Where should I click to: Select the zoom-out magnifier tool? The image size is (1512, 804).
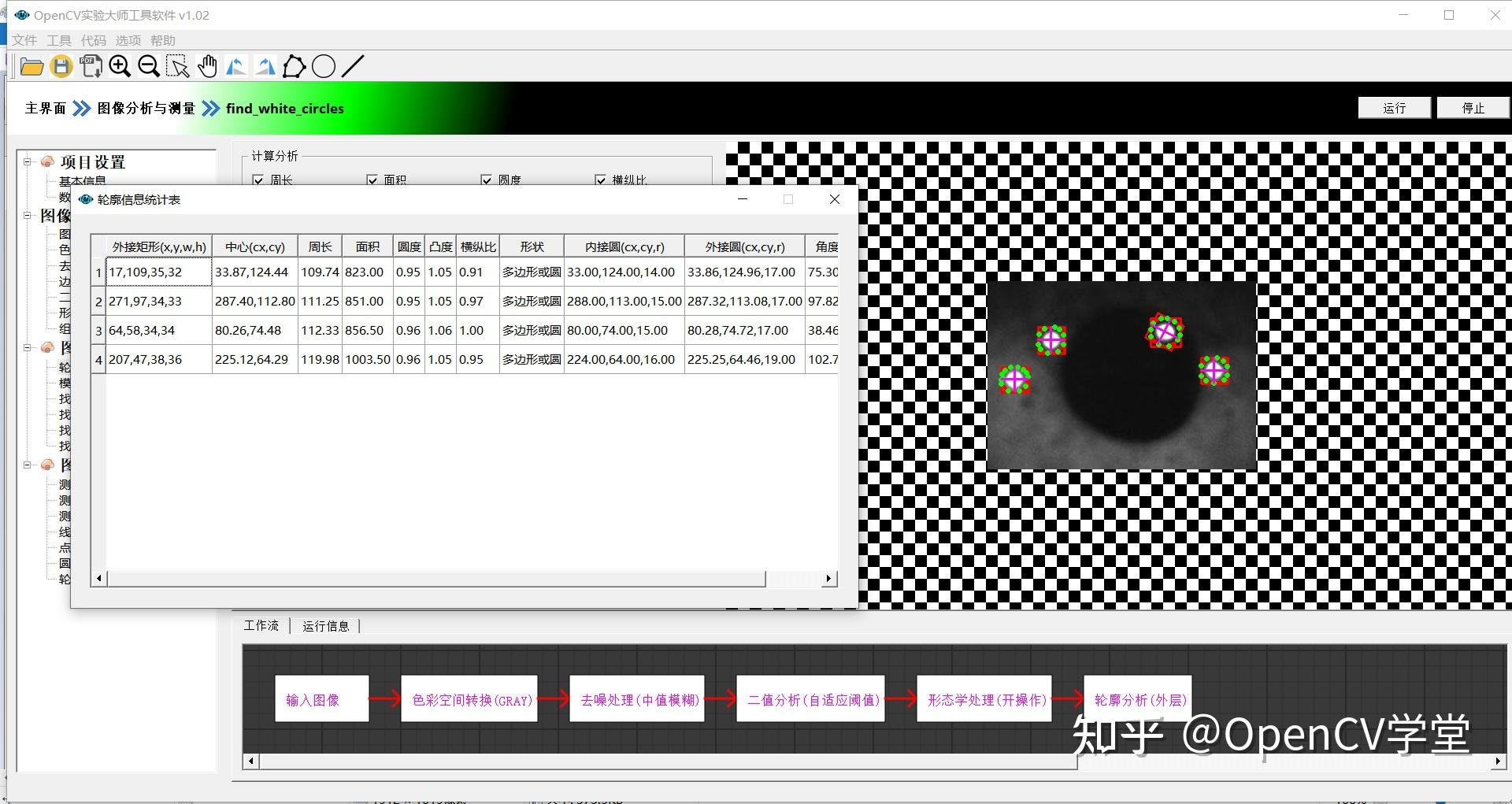[149, 66]
